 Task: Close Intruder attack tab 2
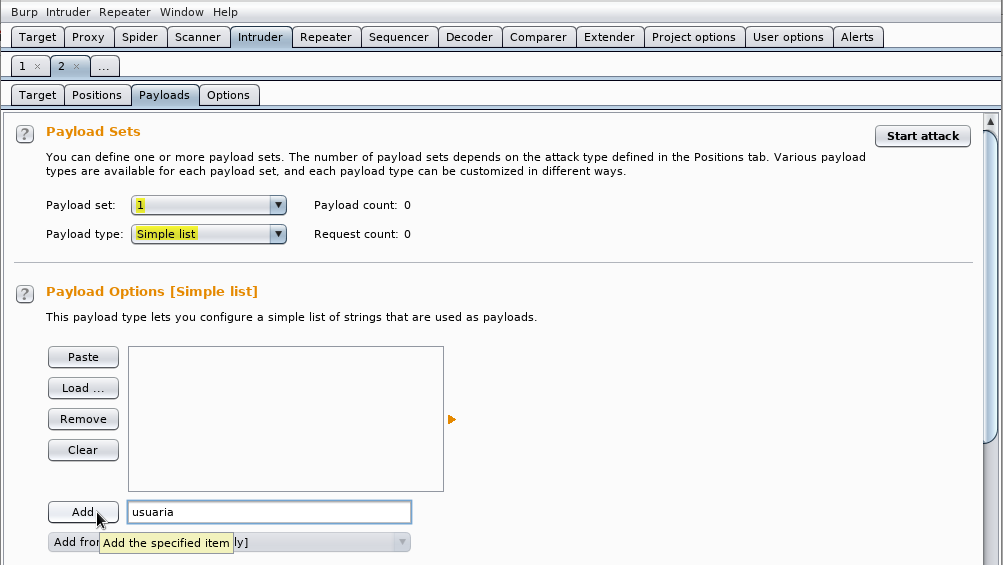[x=76, y=67]
